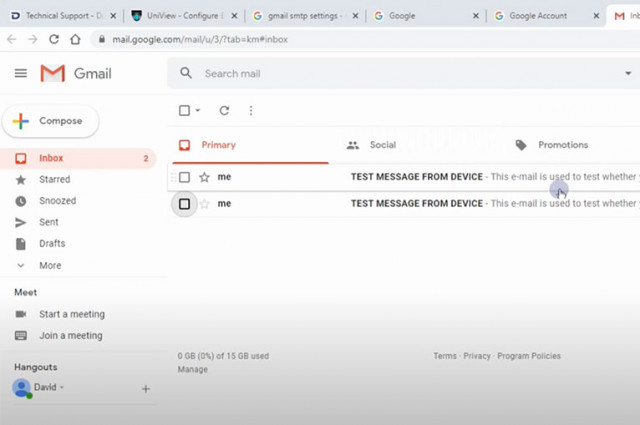Click the browser home icon
Screen dimensions: 640x425
[75, 39]
